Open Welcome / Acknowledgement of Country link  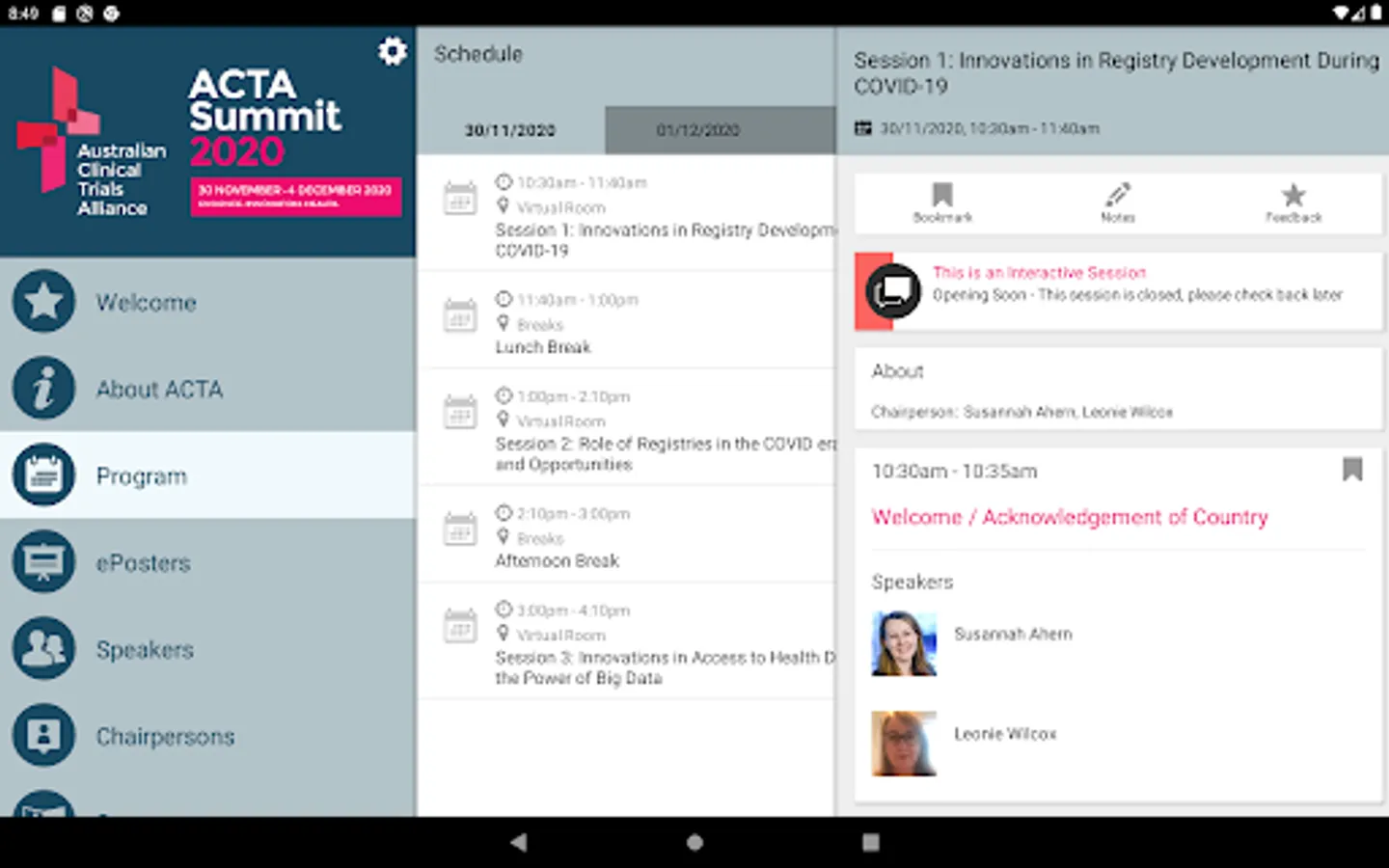(x=1070, y=517)
